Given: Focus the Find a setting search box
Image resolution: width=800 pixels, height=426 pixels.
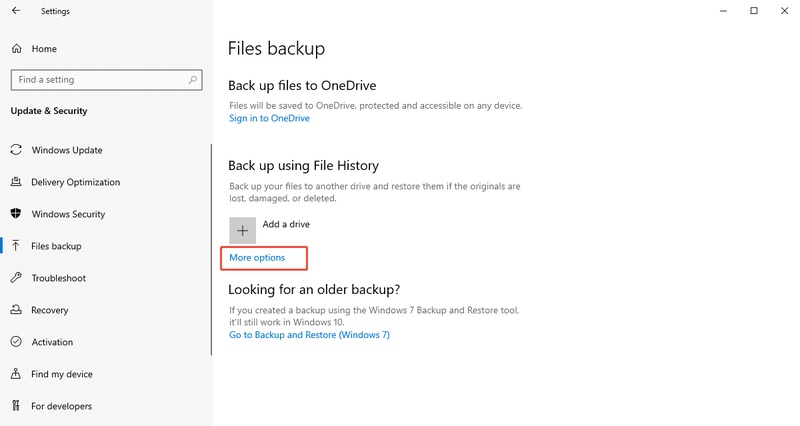Looking at the screenshot, I should (106, 80).
